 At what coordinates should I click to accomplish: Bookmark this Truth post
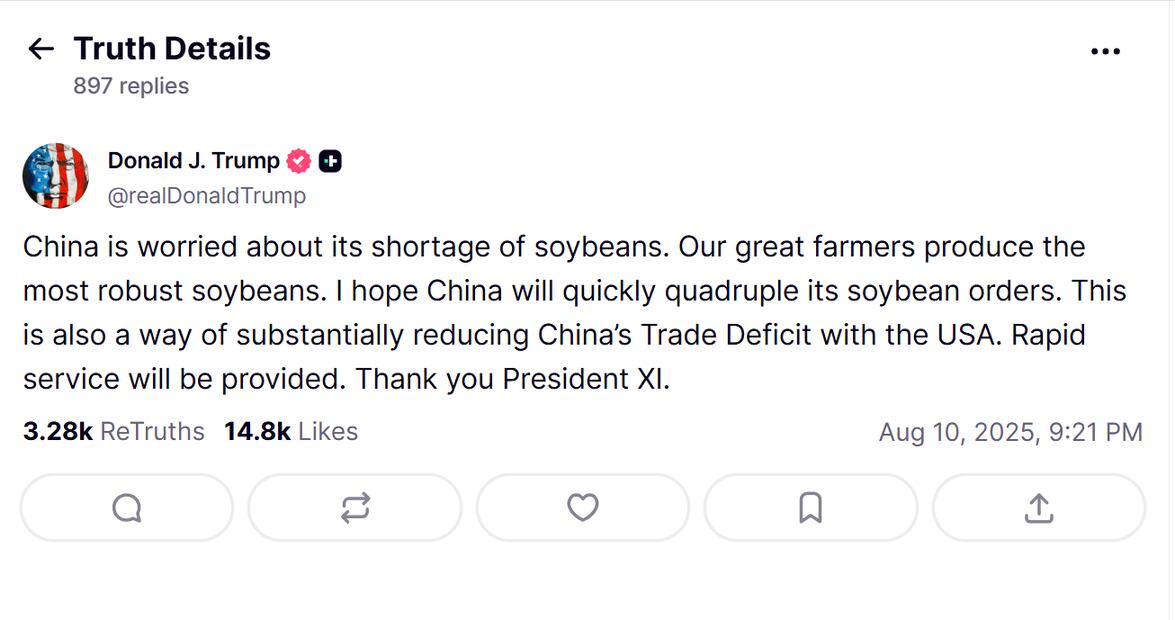[810, 508]
